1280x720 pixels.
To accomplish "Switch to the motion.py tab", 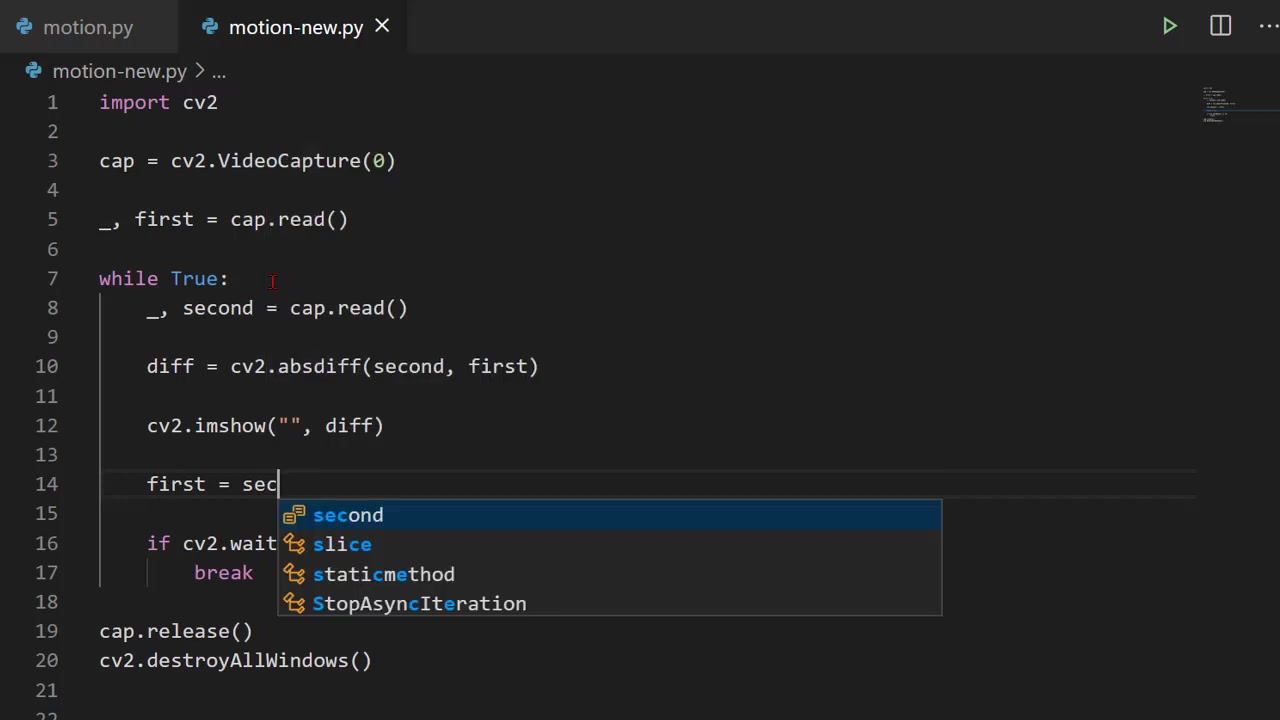I will (87, 27).
